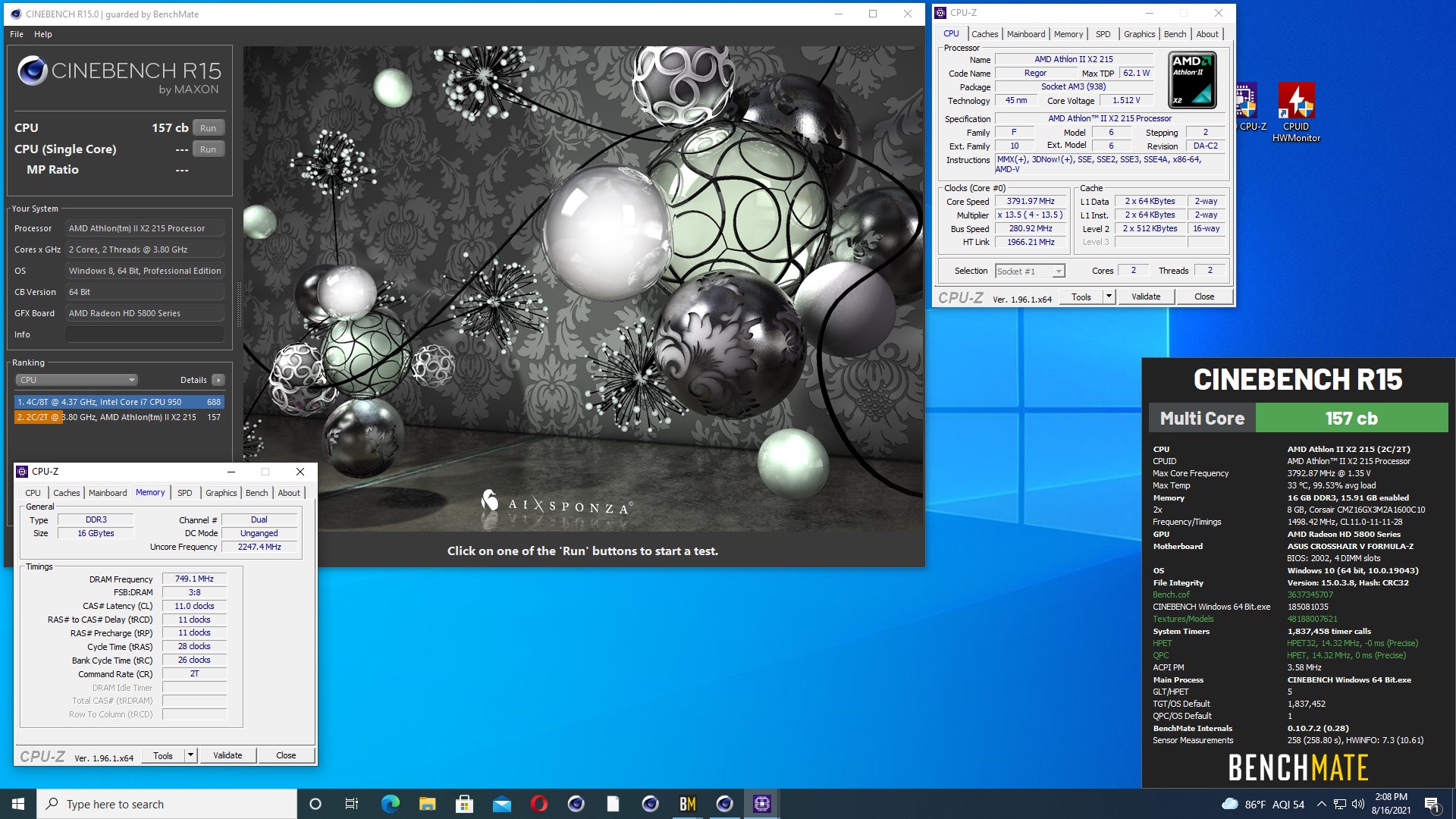Click the 157 cb Multi Core score in BenchMate

pos(1351,418)
